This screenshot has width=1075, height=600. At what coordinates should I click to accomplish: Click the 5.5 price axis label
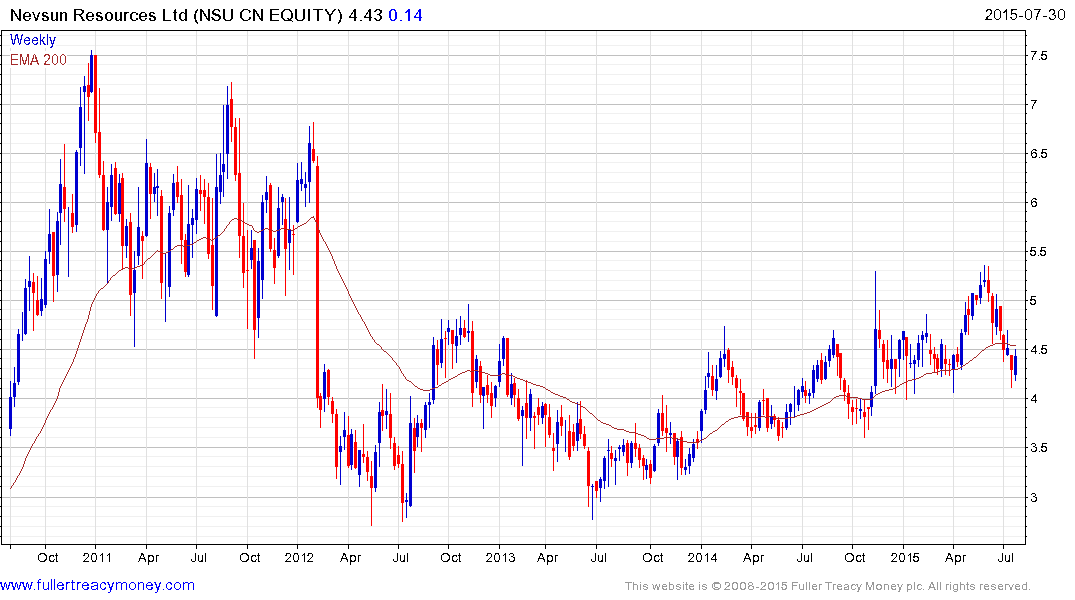coord(1039,252)
